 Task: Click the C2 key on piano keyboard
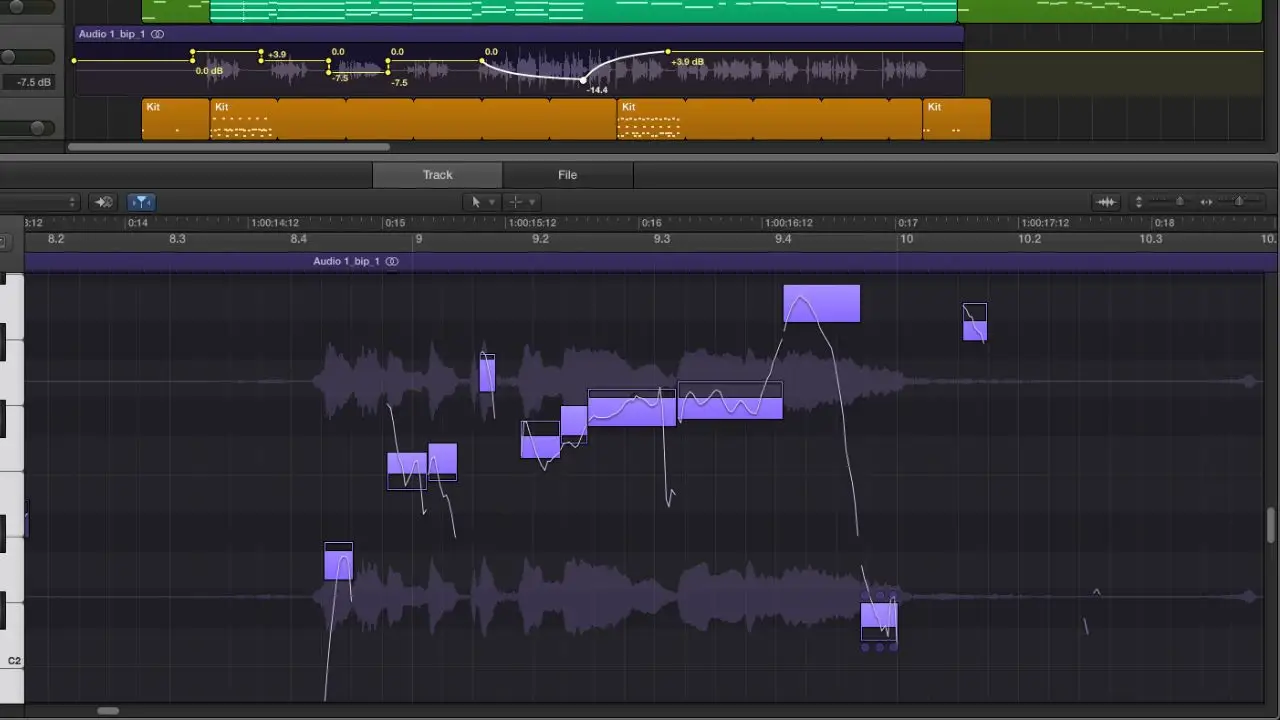click(13, 660)
